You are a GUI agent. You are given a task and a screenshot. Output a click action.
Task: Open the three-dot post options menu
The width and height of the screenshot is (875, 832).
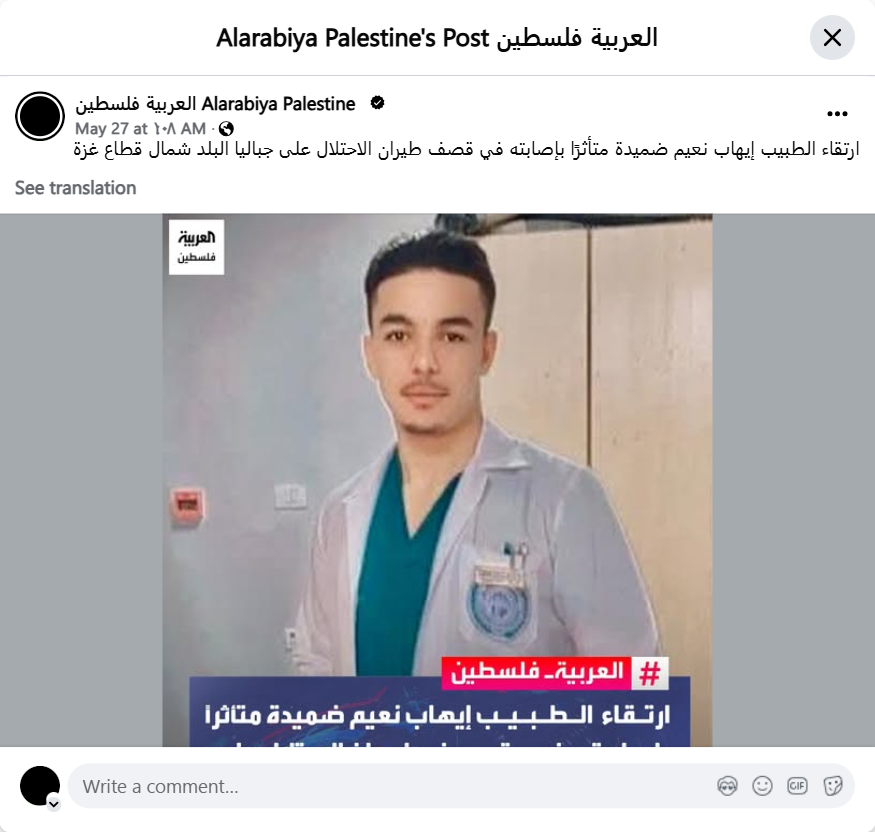pos(837,114)
